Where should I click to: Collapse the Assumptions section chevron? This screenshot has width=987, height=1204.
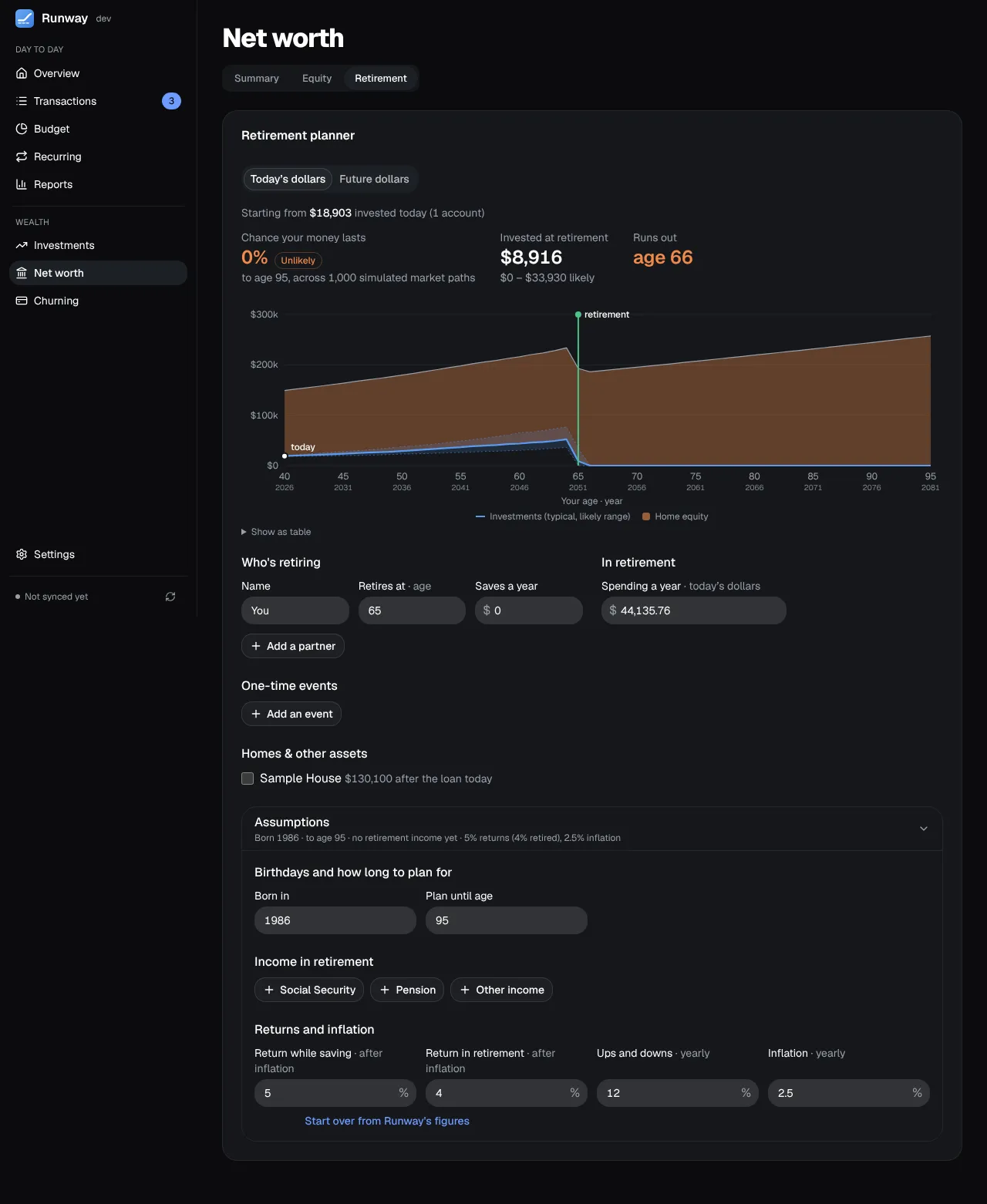[x=924, y=829]
